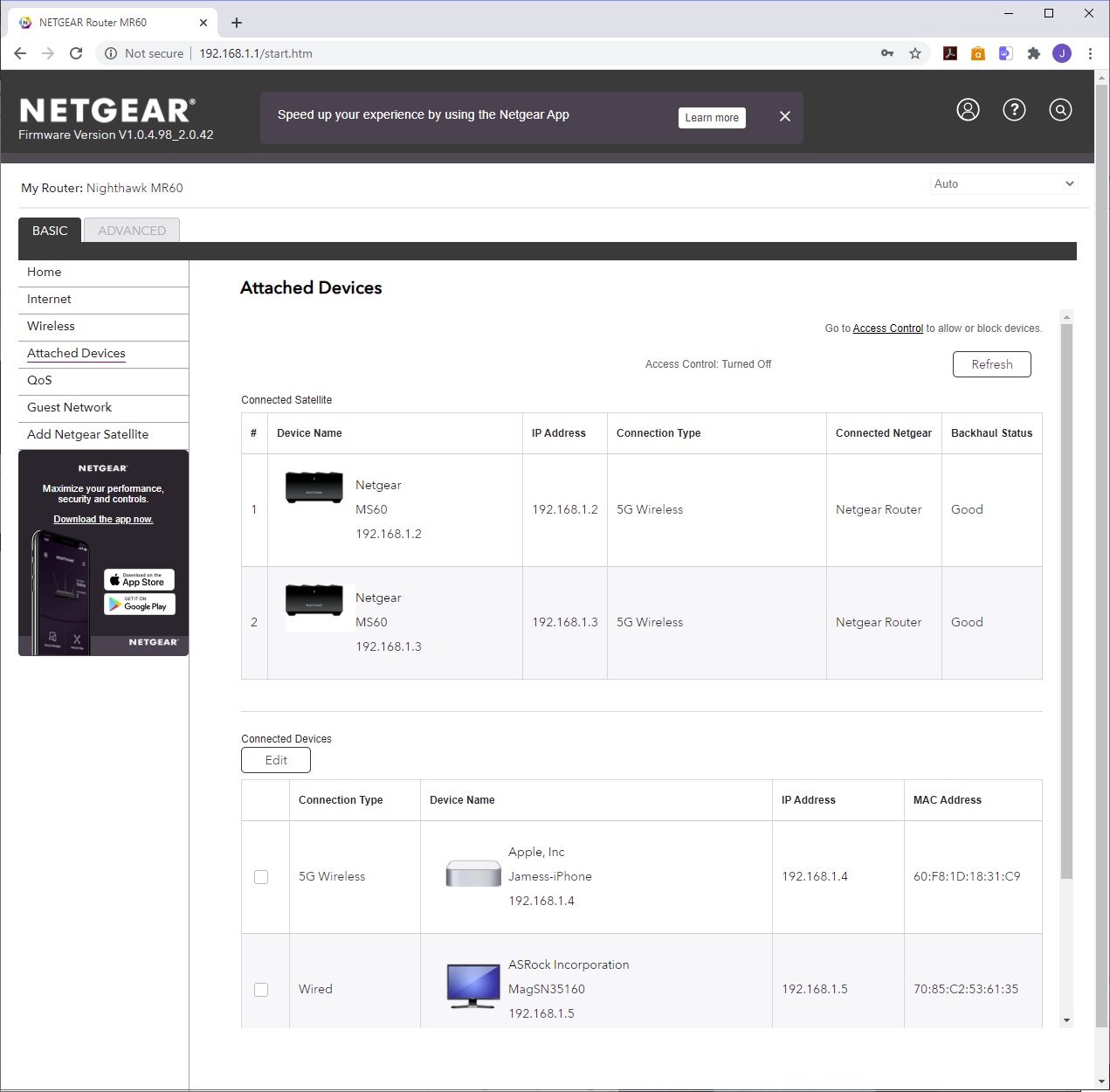Open the user account profile icon
This screenshot has height=1092, width=1110.
point(968,110)
